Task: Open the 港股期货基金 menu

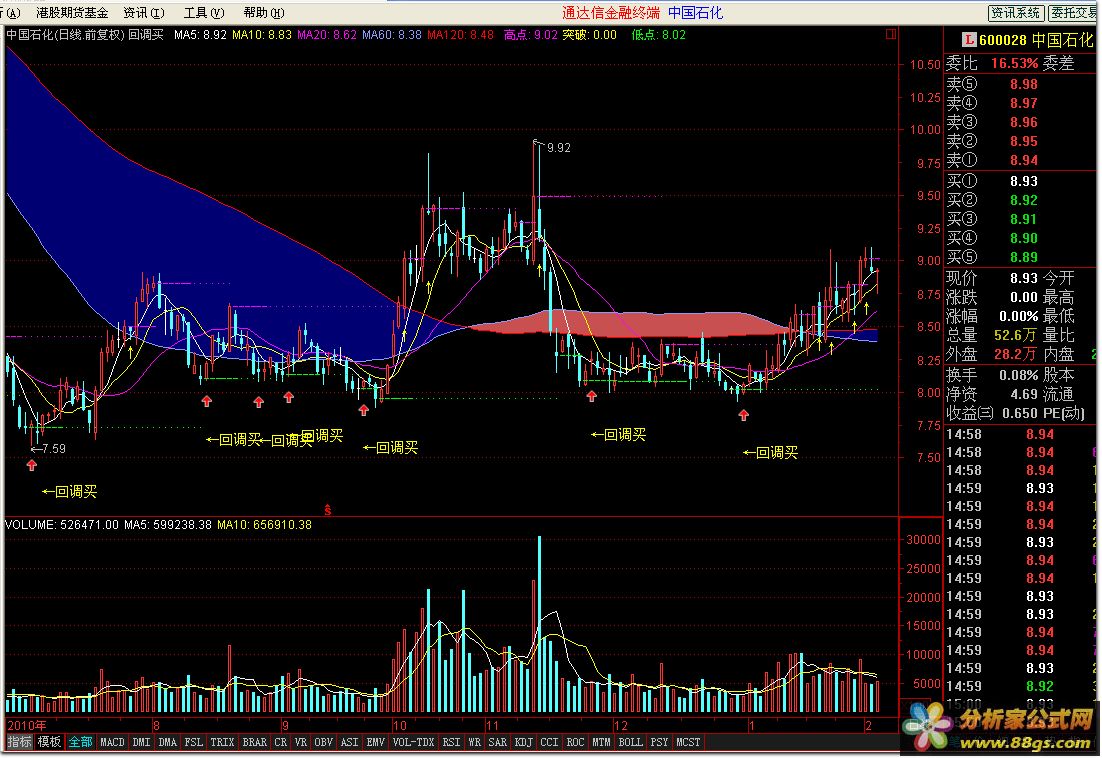Action: 72,13
